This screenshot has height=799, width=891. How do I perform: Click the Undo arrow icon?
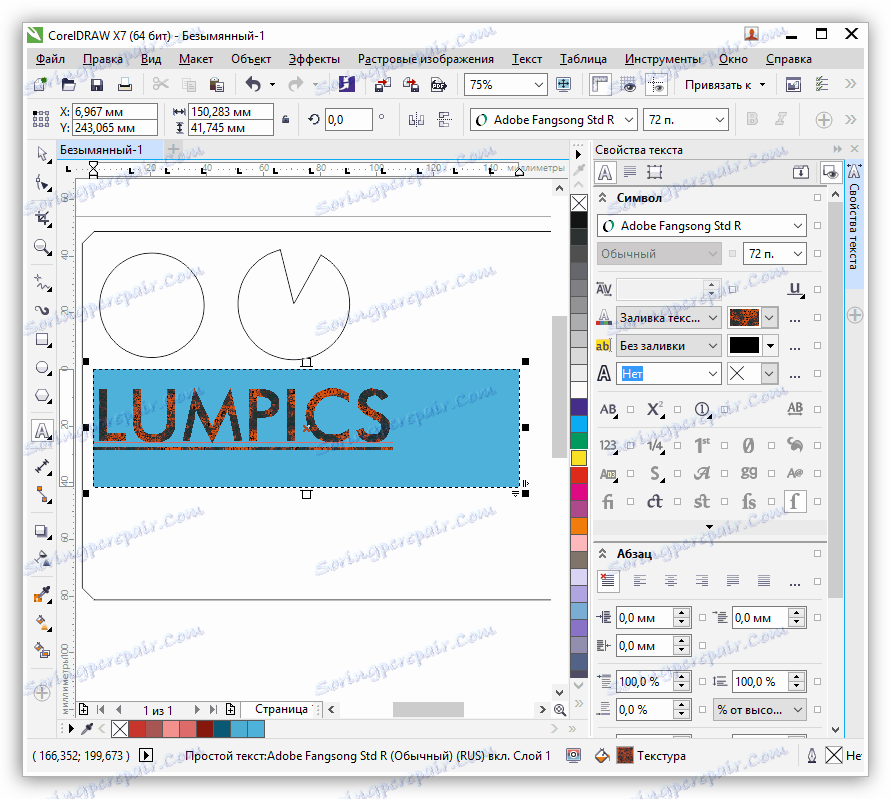point(253,85)
